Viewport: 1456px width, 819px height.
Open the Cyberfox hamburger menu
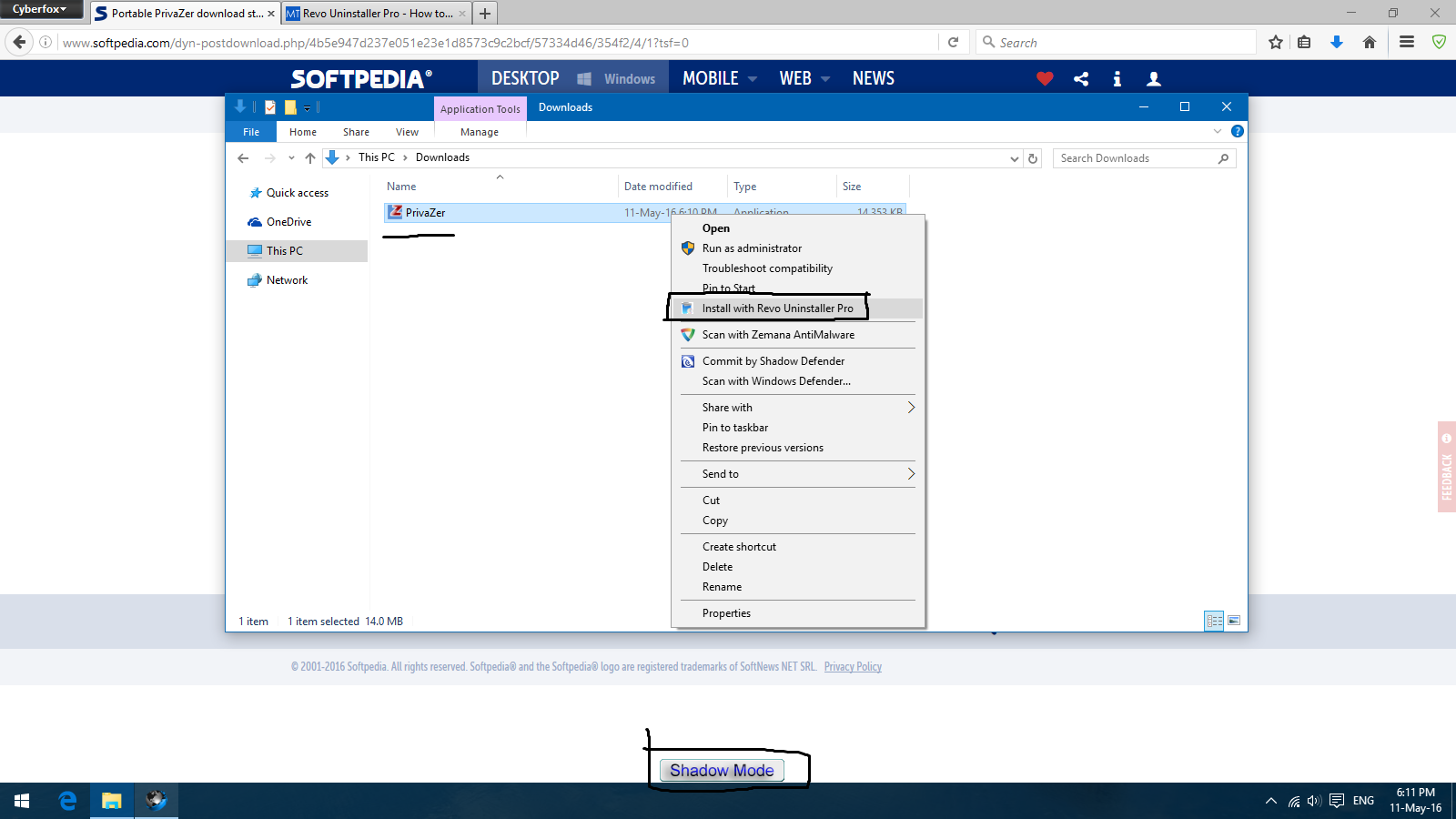pyautogui.click(x=1407, y=42)
